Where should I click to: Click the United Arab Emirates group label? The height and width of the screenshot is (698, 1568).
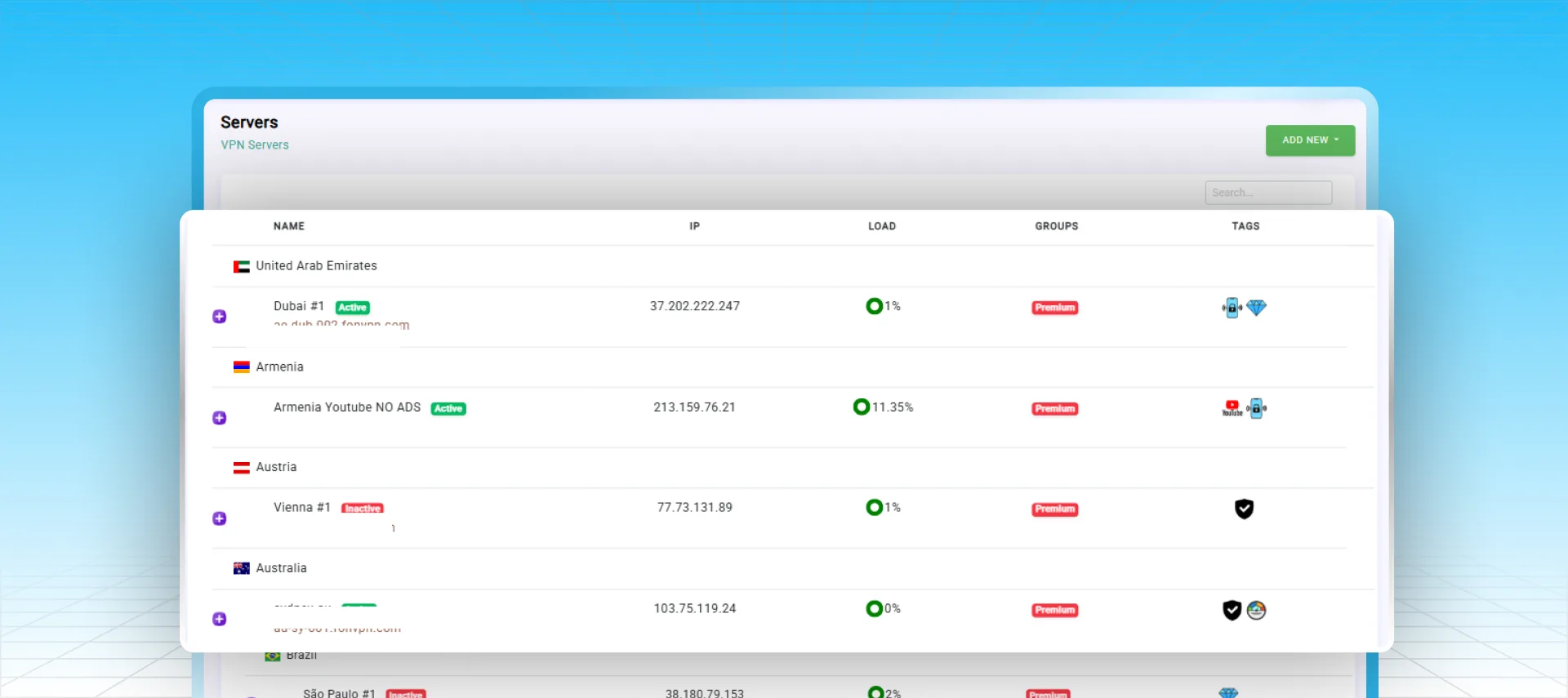pyautogui.click(x=316, y=266)
